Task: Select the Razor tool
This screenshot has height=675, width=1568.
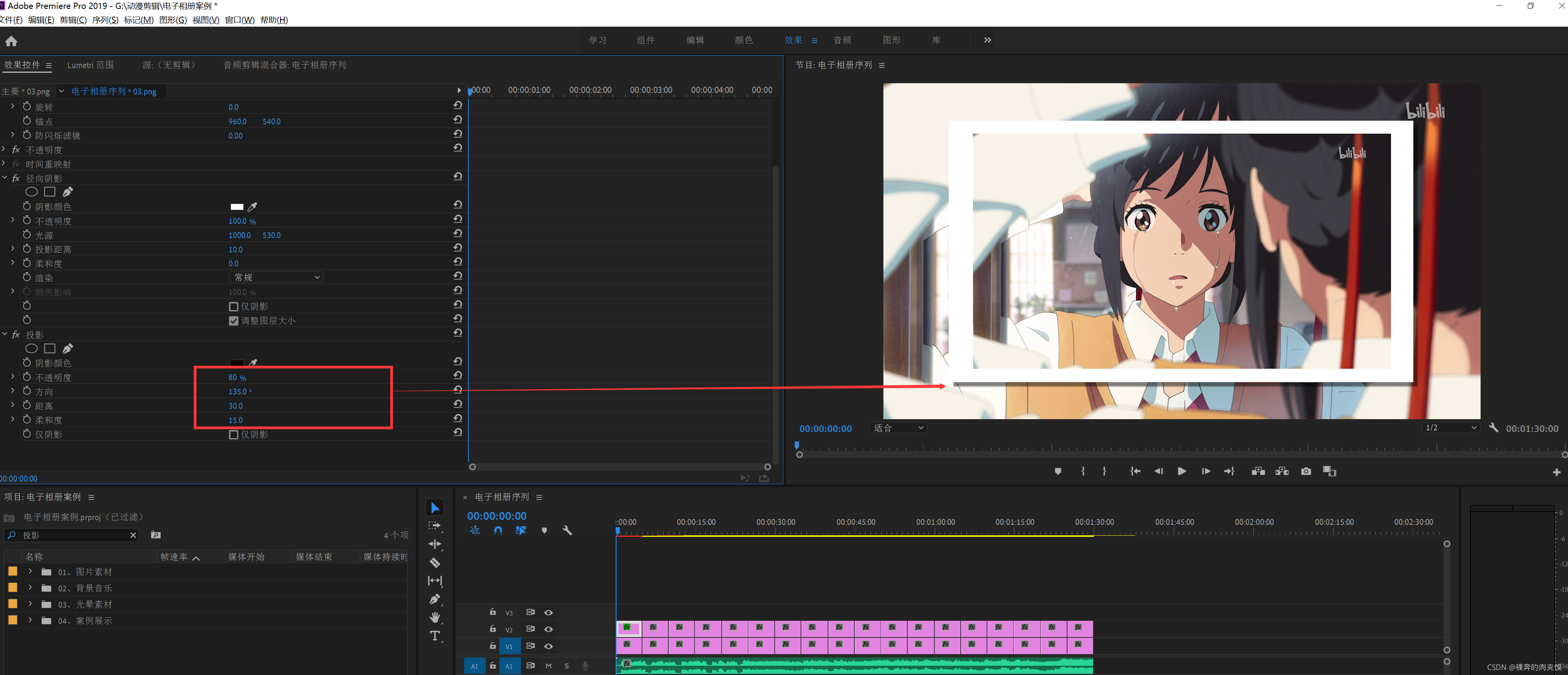Action: (x=435, y=562)
